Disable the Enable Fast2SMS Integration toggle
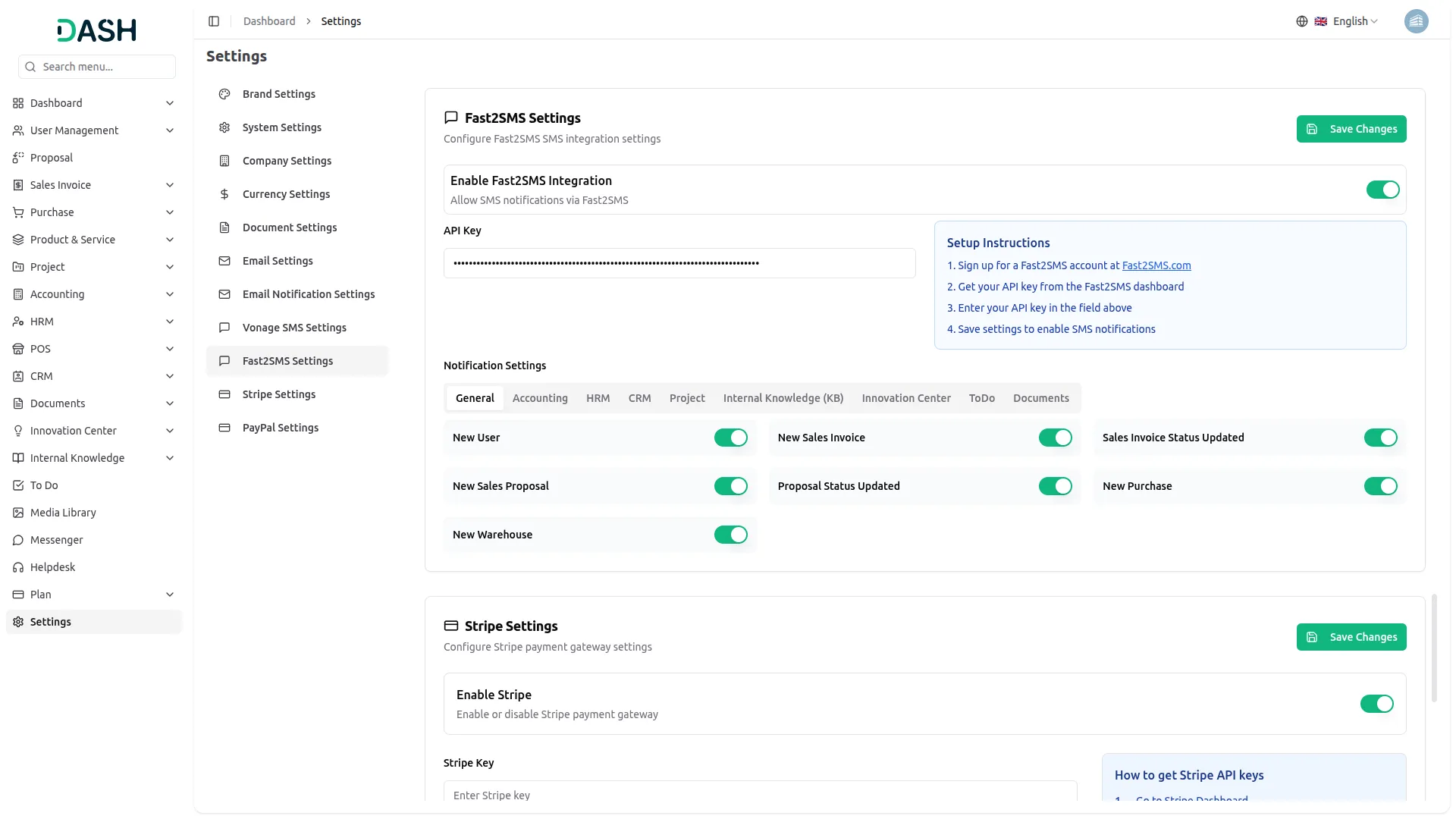Viewport: 1456px width, 819px height. click(x=1382, y=190)
